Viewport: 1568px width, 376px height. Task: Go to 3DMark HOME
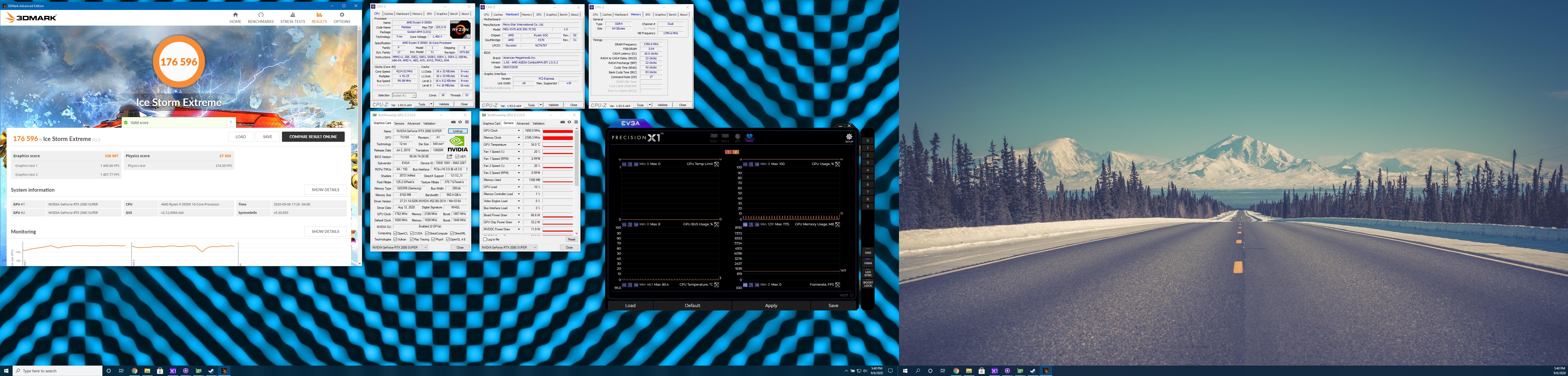pyautogui.click(x=235, y=18)
